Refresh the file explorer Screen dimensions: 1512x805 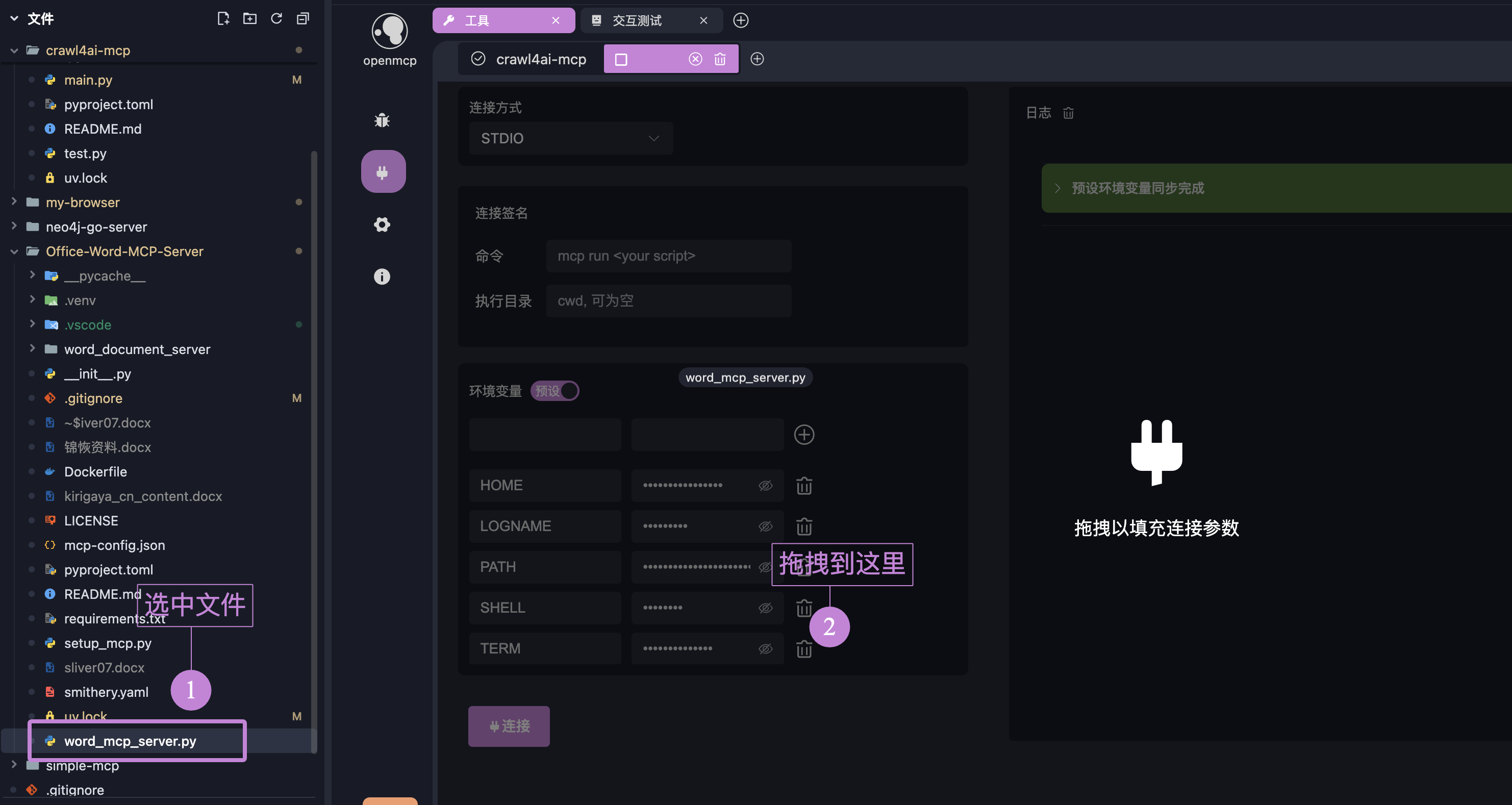pyautogui.click(x=276, y=18)
